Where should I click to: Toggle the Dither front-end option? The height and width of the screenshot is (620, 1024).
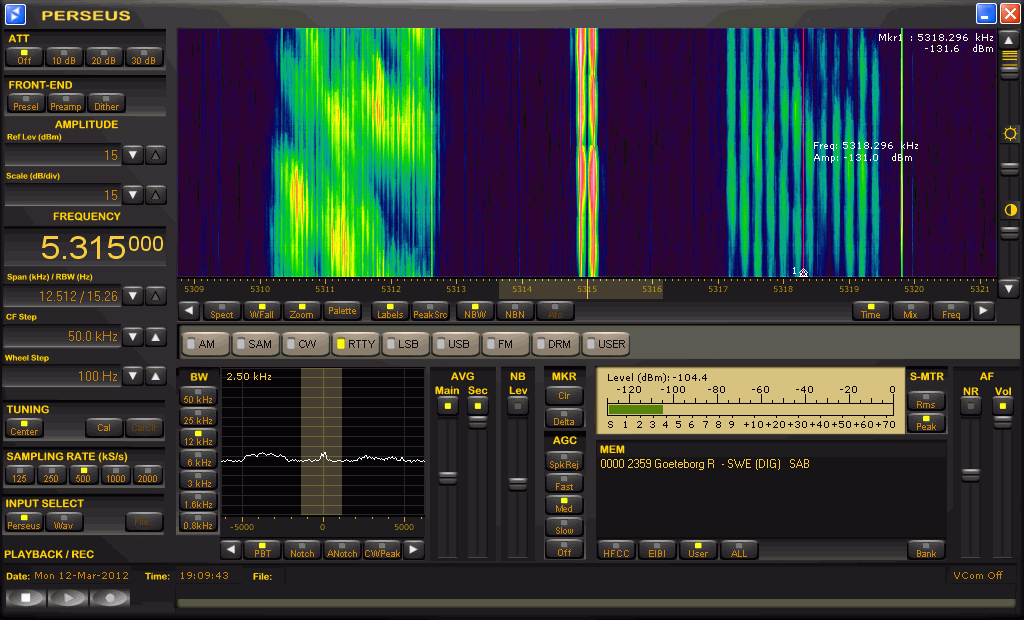tap(106, 103)
